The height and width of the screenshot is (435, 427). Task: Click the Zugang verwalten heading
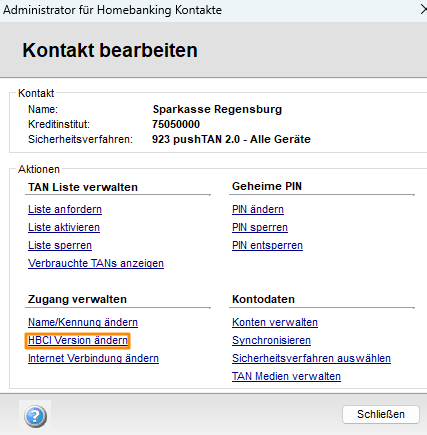77,299
